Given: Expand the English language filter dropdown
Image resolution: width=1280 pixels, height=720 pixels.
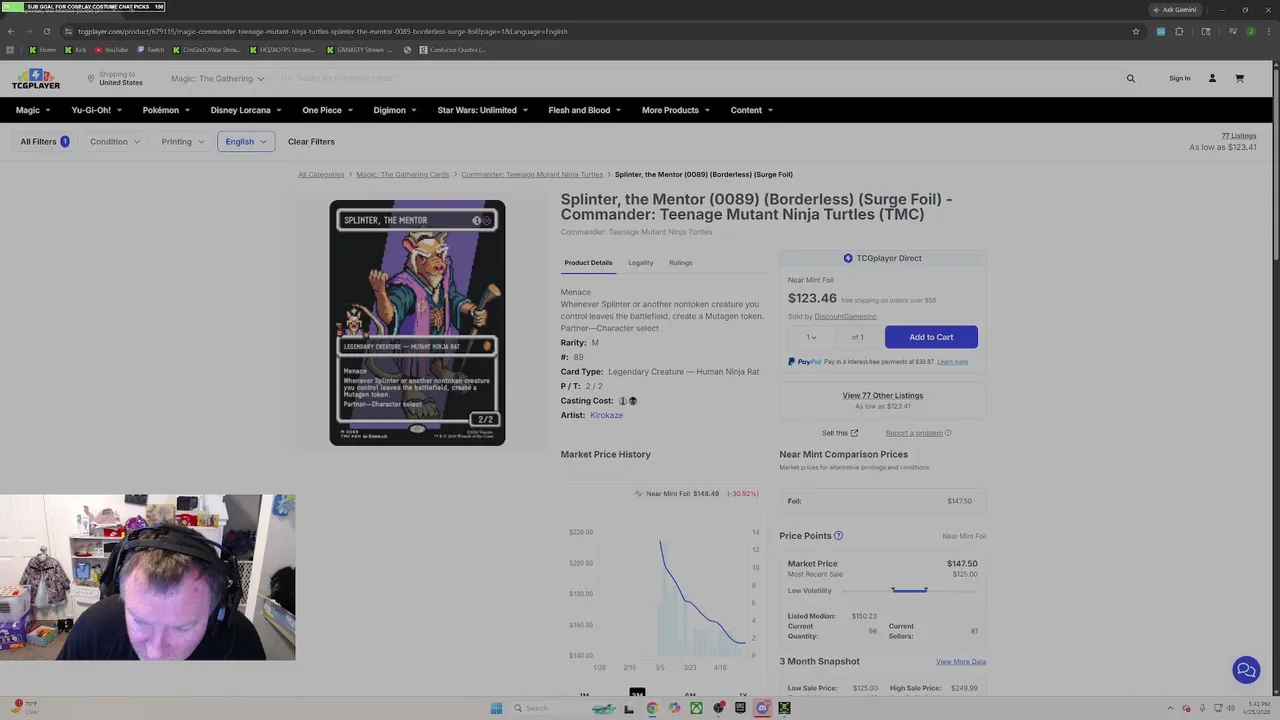Looking at the screenshot, I should tap(246, 141).
